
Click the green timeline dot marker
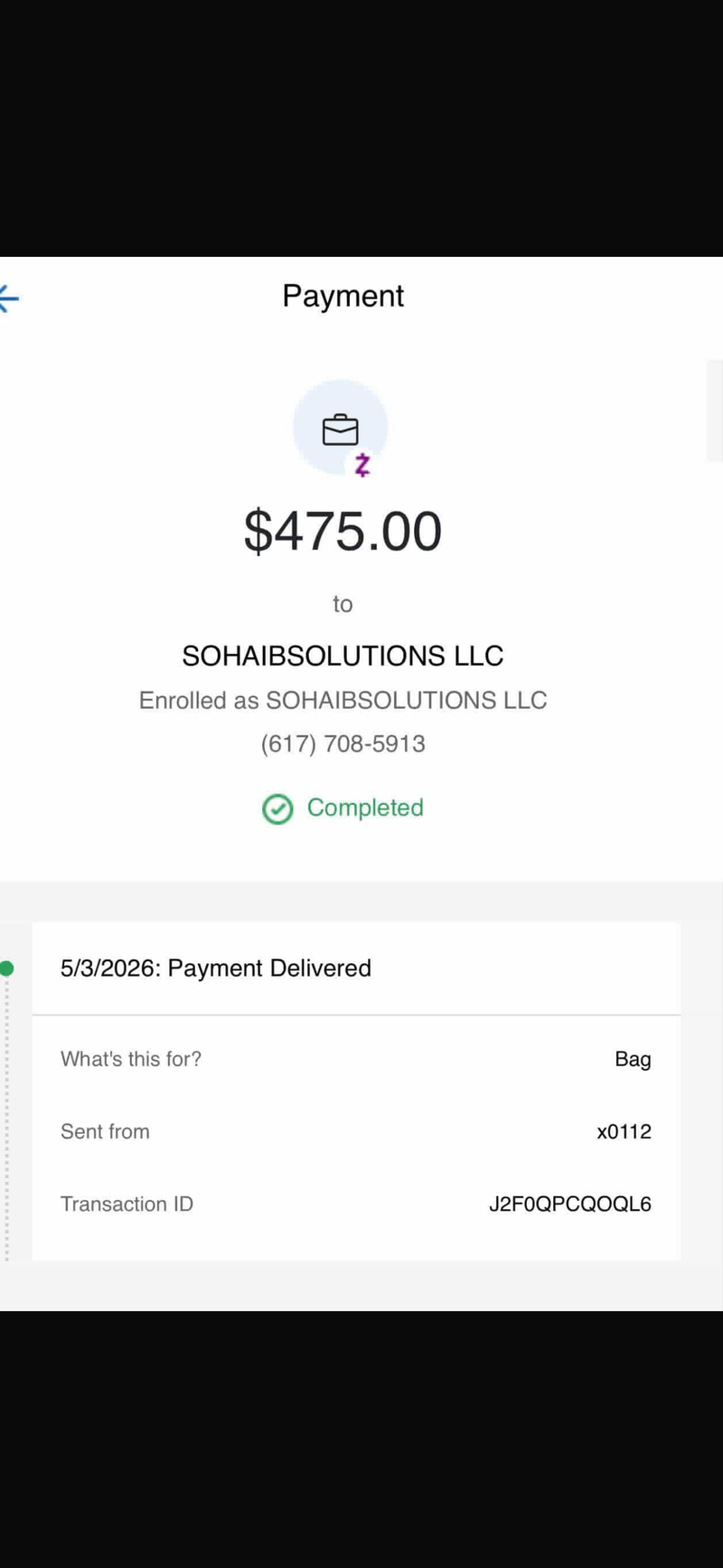(x=6, y=968)
